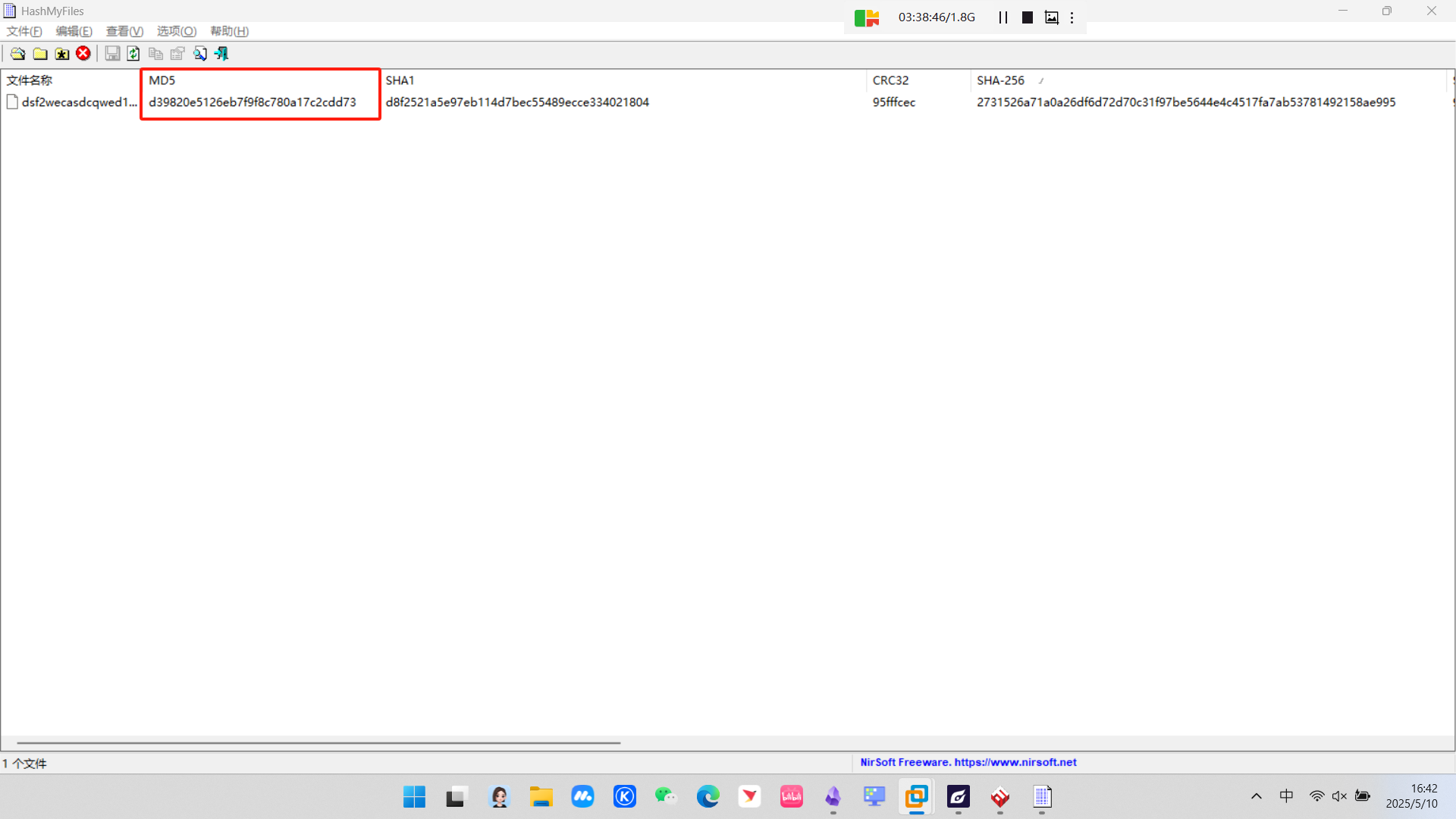This screenshot has height=819, width=1456.
Task: Click the horizontal scrollbar
Action: [318, 743]
